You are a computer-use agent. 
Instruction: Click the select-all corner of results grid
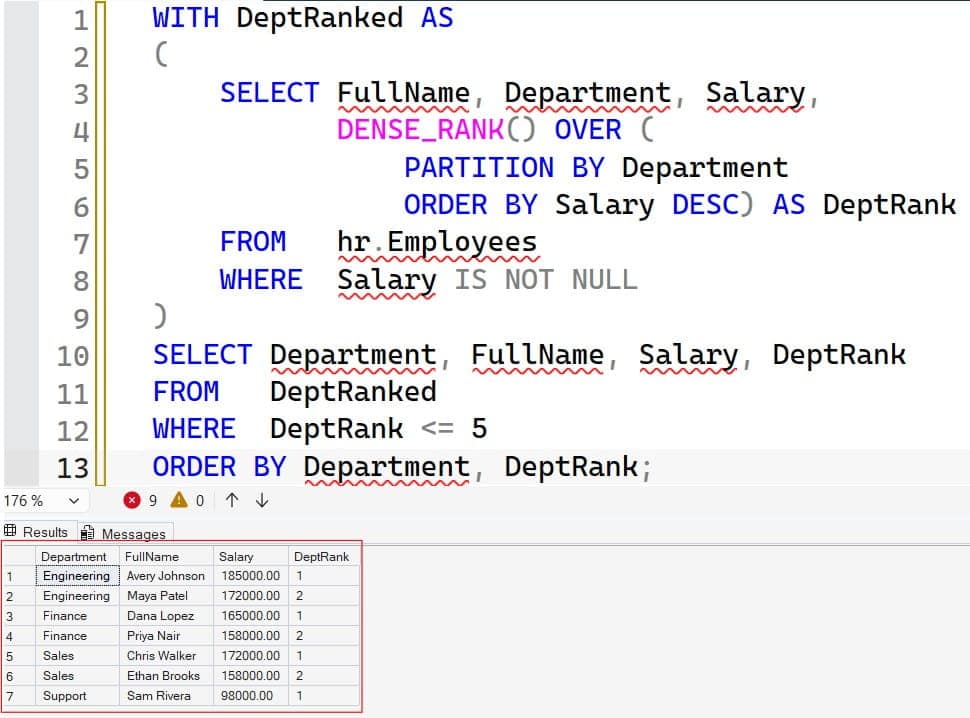point(19,557)
